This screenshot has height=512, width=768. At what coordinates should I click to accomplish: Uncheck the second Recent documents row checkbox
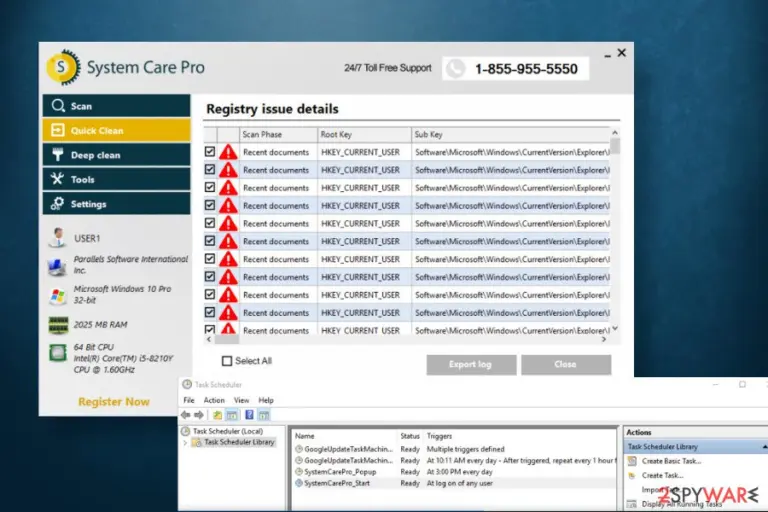click(x=210, y=170)
